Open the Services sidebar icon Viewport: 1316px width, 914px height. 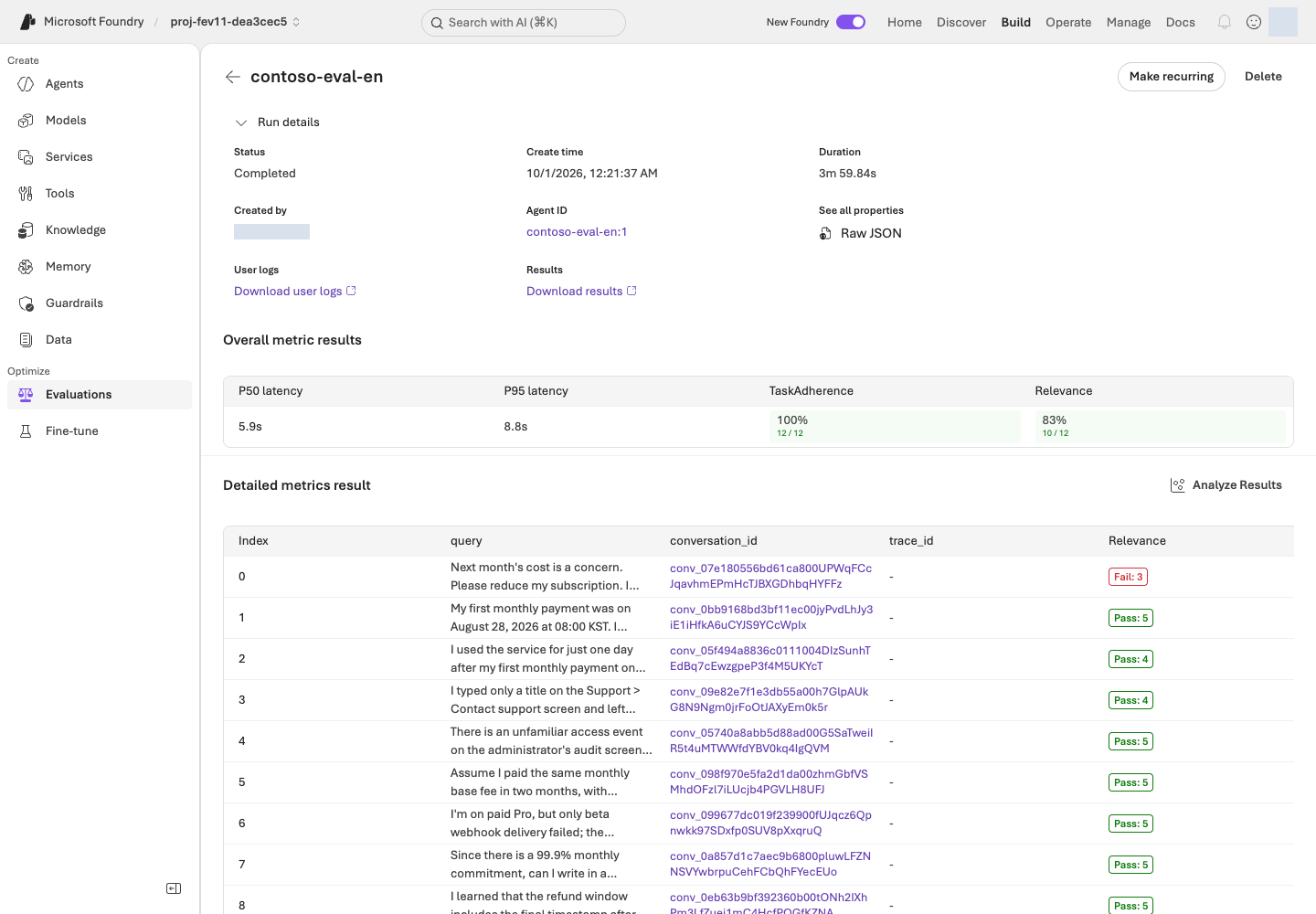click(x=26, y=157)
